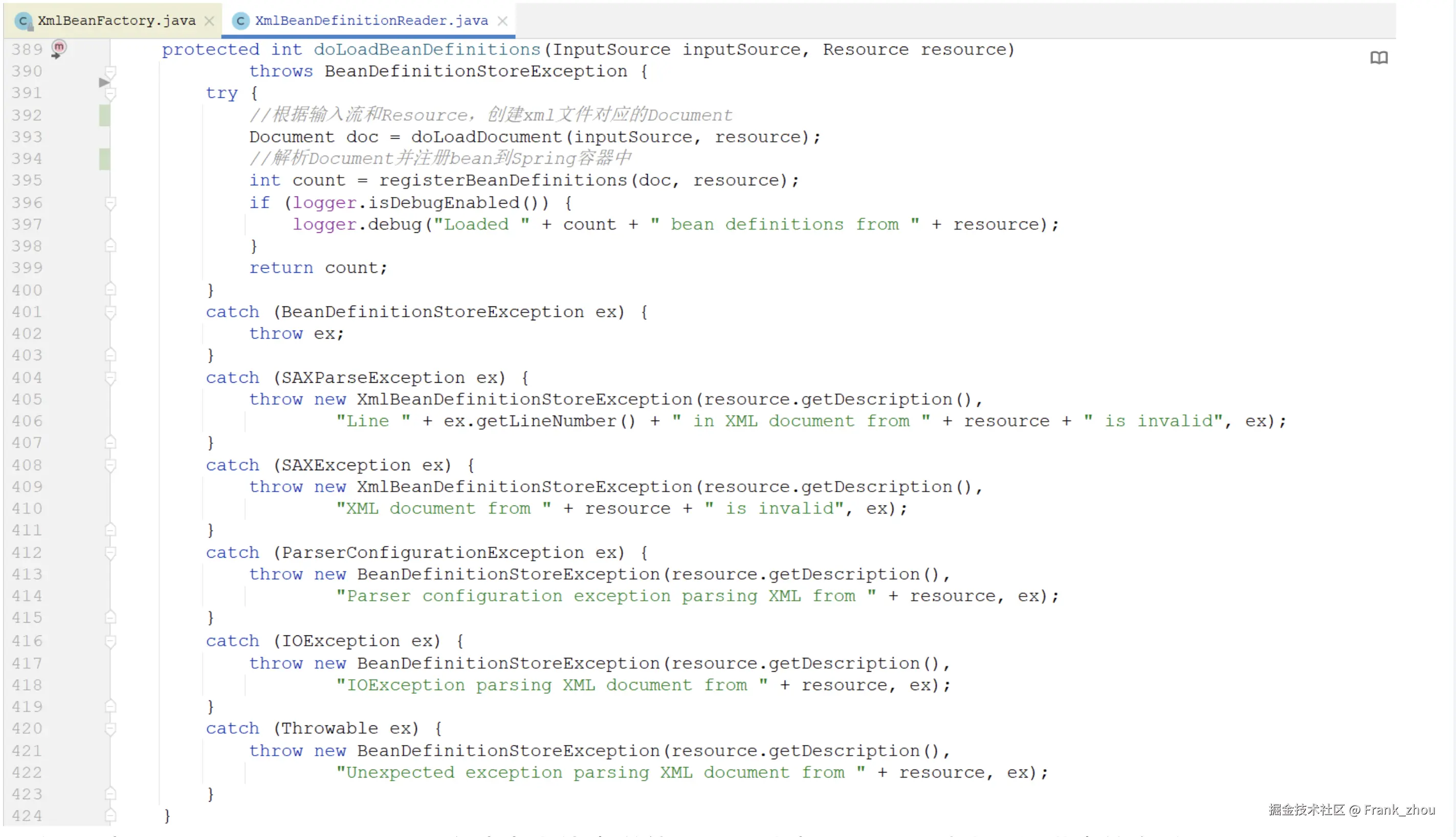Click XmlBeanDefinitionStoreException on line 405
This screenshot has width=1456, height=837.
pyautogui.click(x=525, y=400)
